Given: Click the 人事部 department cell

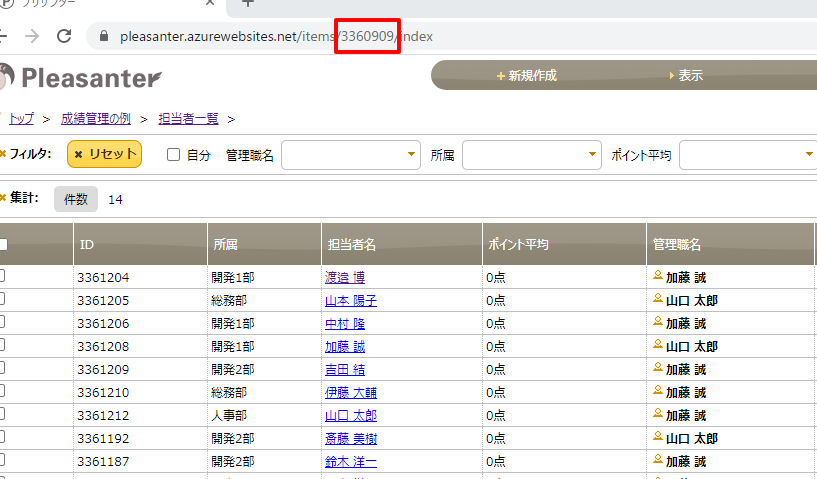Looking at the screenshot, I should (x=264, y=415).
